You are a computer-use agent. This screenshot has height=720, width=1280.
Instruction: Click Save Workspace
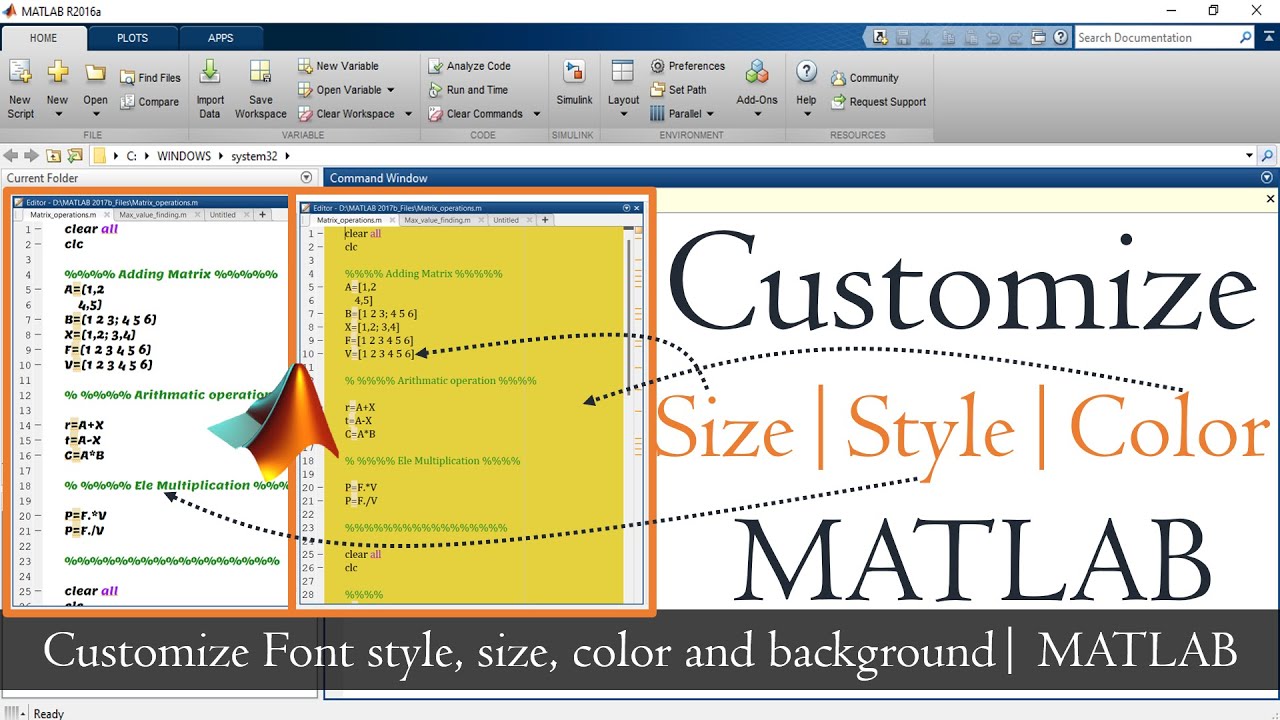261,88
